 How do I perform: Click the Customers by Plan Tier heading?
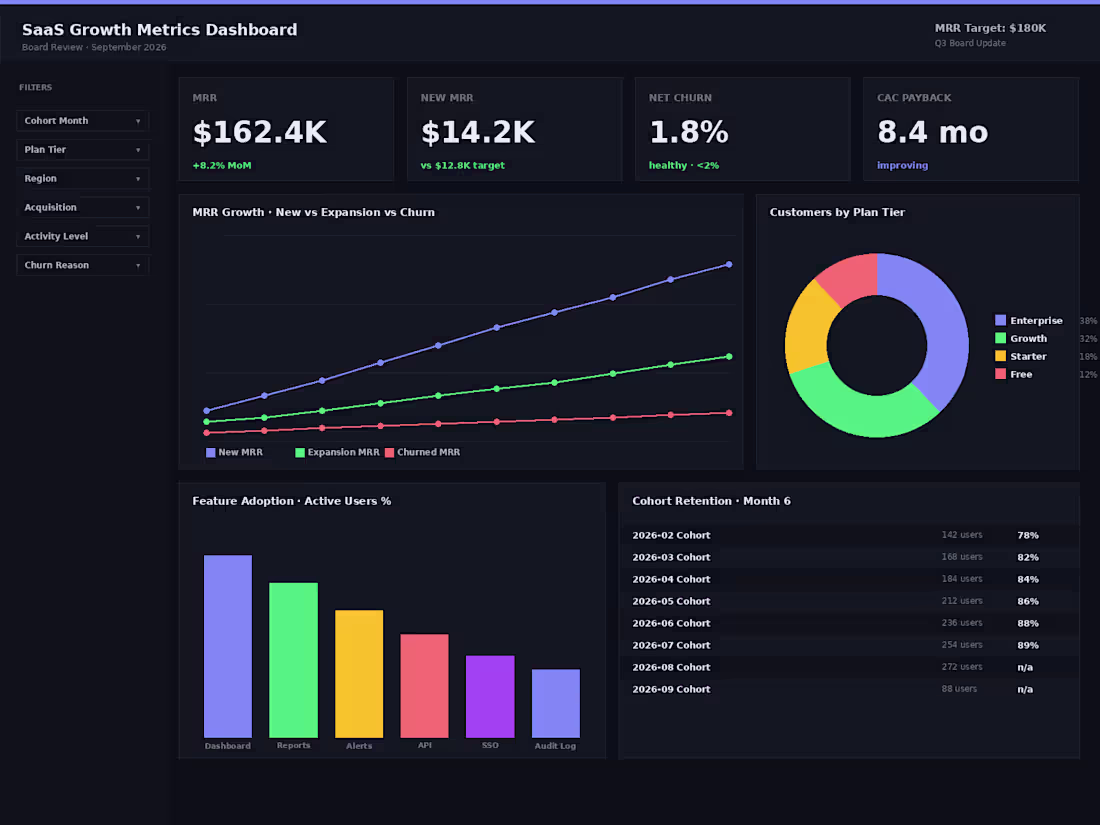coord(837,213)
